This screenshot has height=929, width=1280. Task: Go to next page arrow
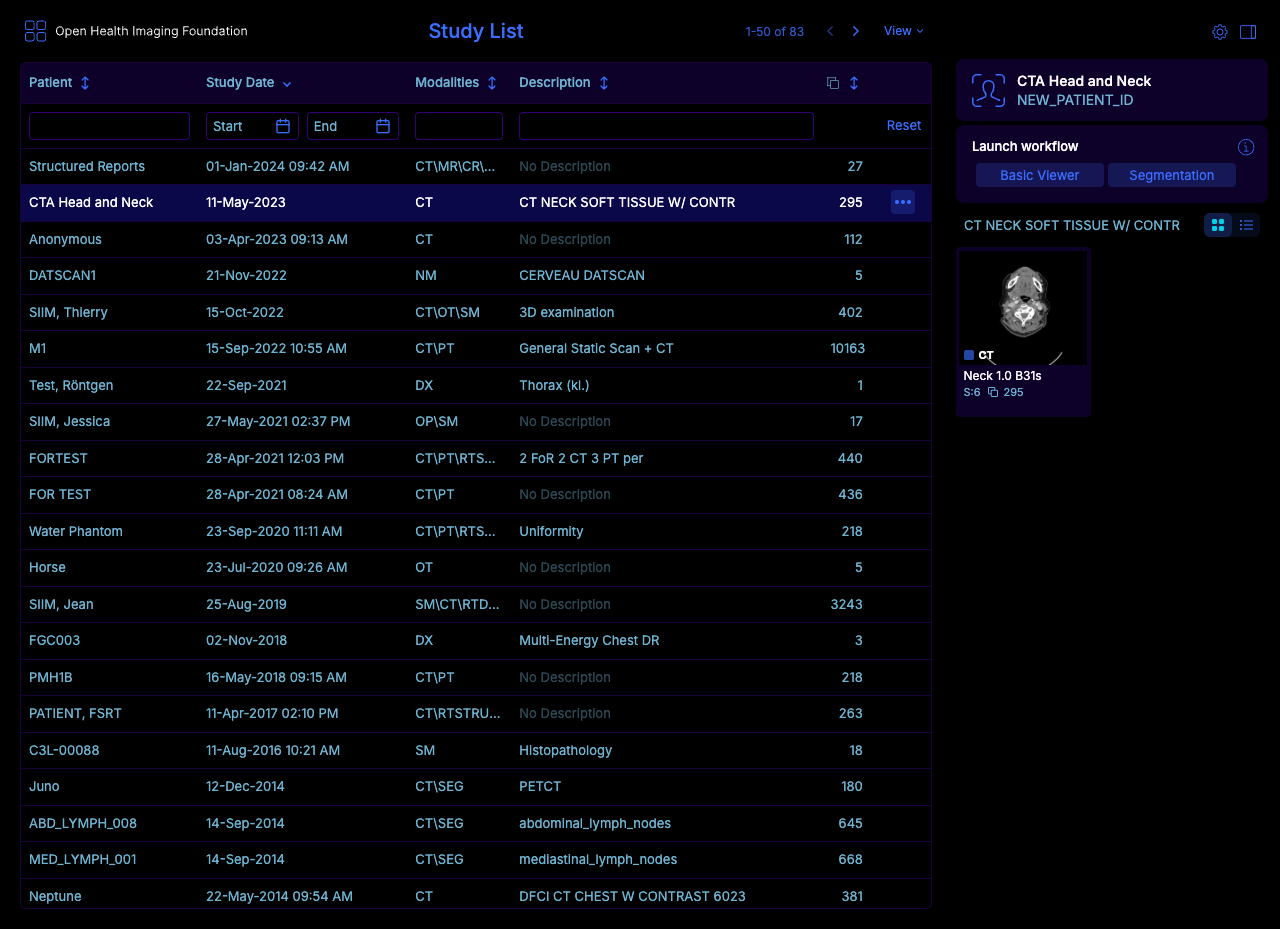click(x=856, y=31)
